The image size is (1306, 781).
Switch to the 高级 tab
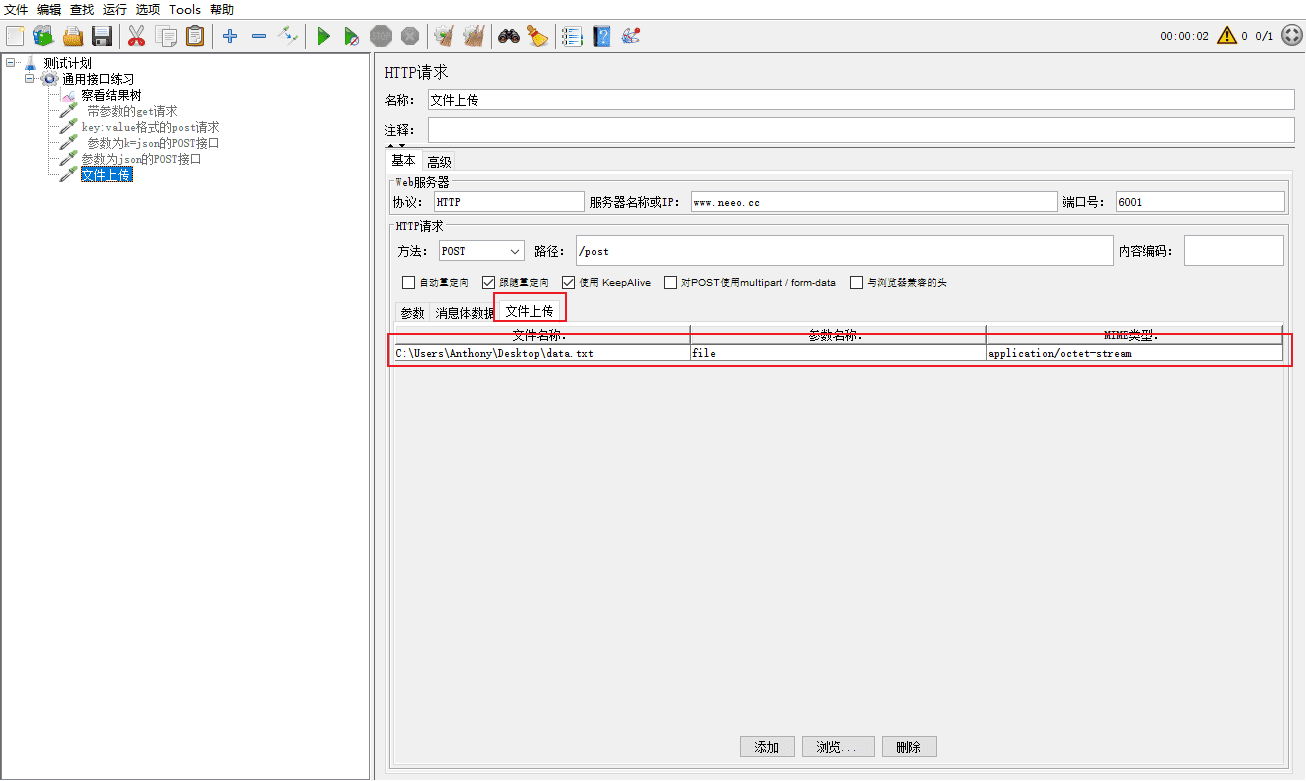point(439,162)
